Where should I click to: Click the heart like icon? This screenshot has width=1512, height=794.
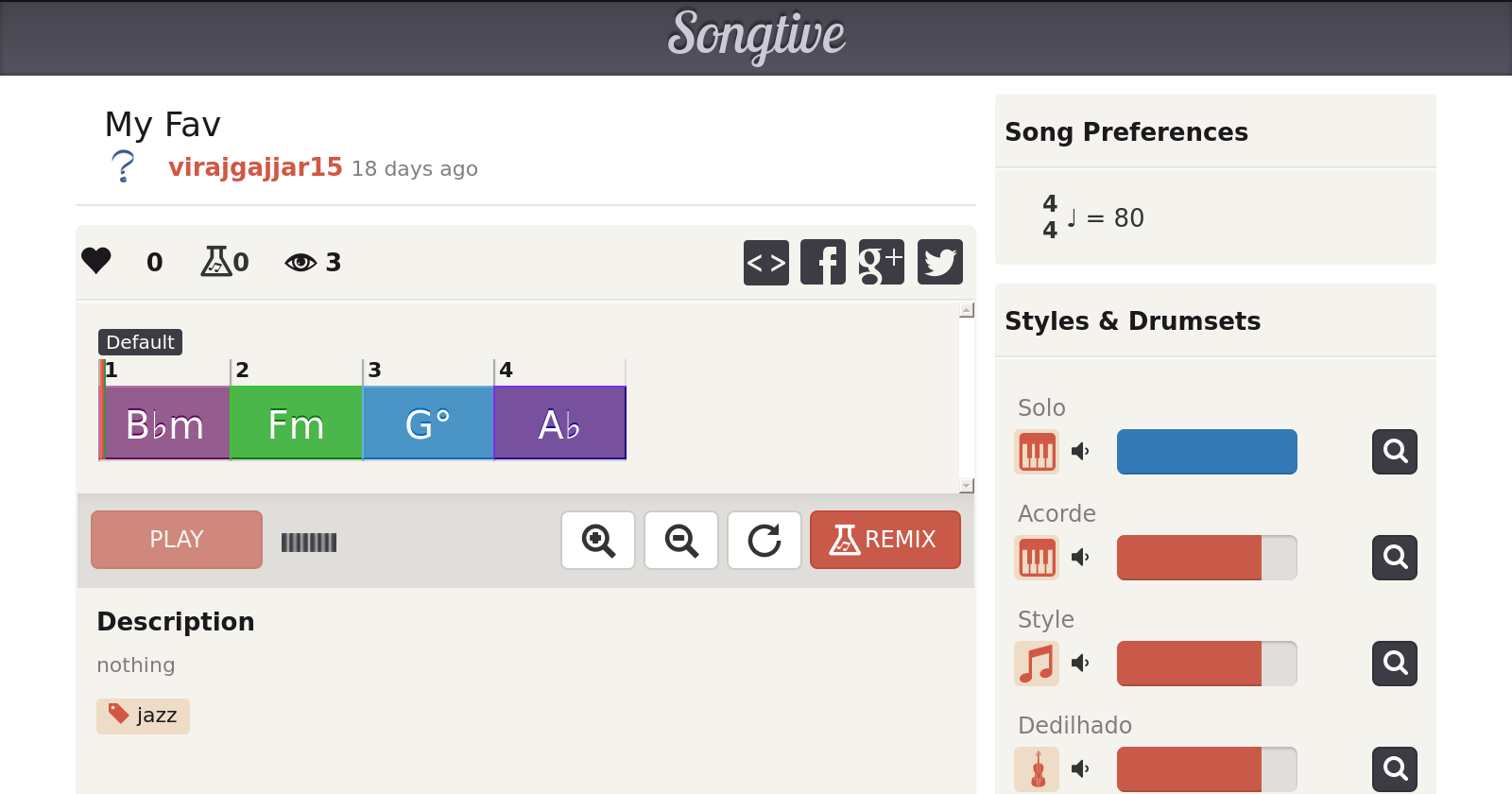coord(96,260)
